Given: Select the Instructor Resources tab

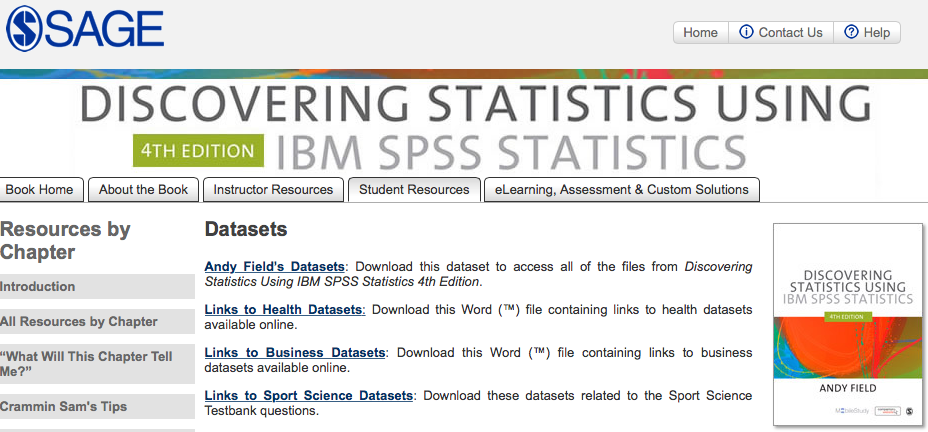Looking at the screenshot, I should pyautogui.click(x=273, y=190).
